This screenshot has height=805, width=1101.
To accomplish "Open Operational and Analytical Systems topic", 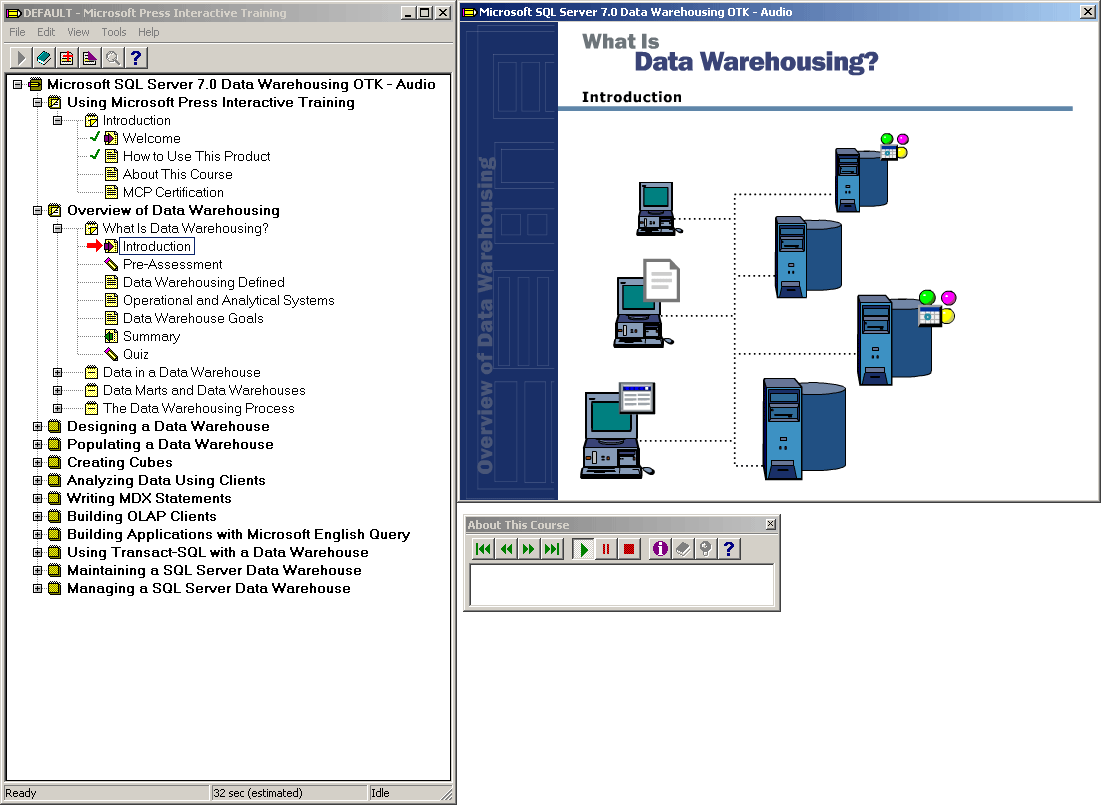I will [229, 301].
